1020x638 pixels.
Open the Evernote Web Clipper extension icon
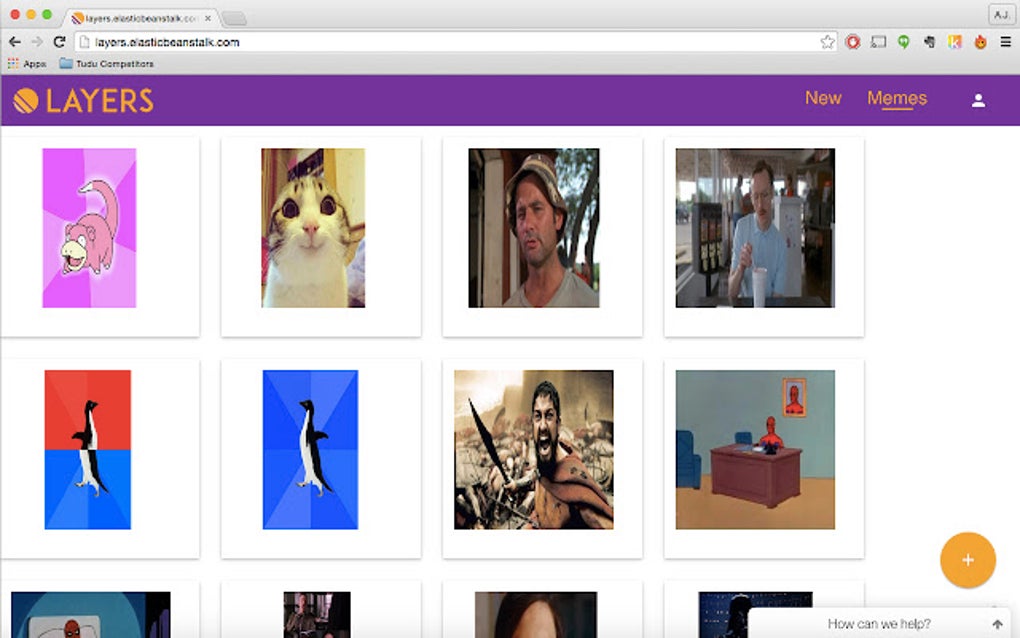click(x=930, y=42)
